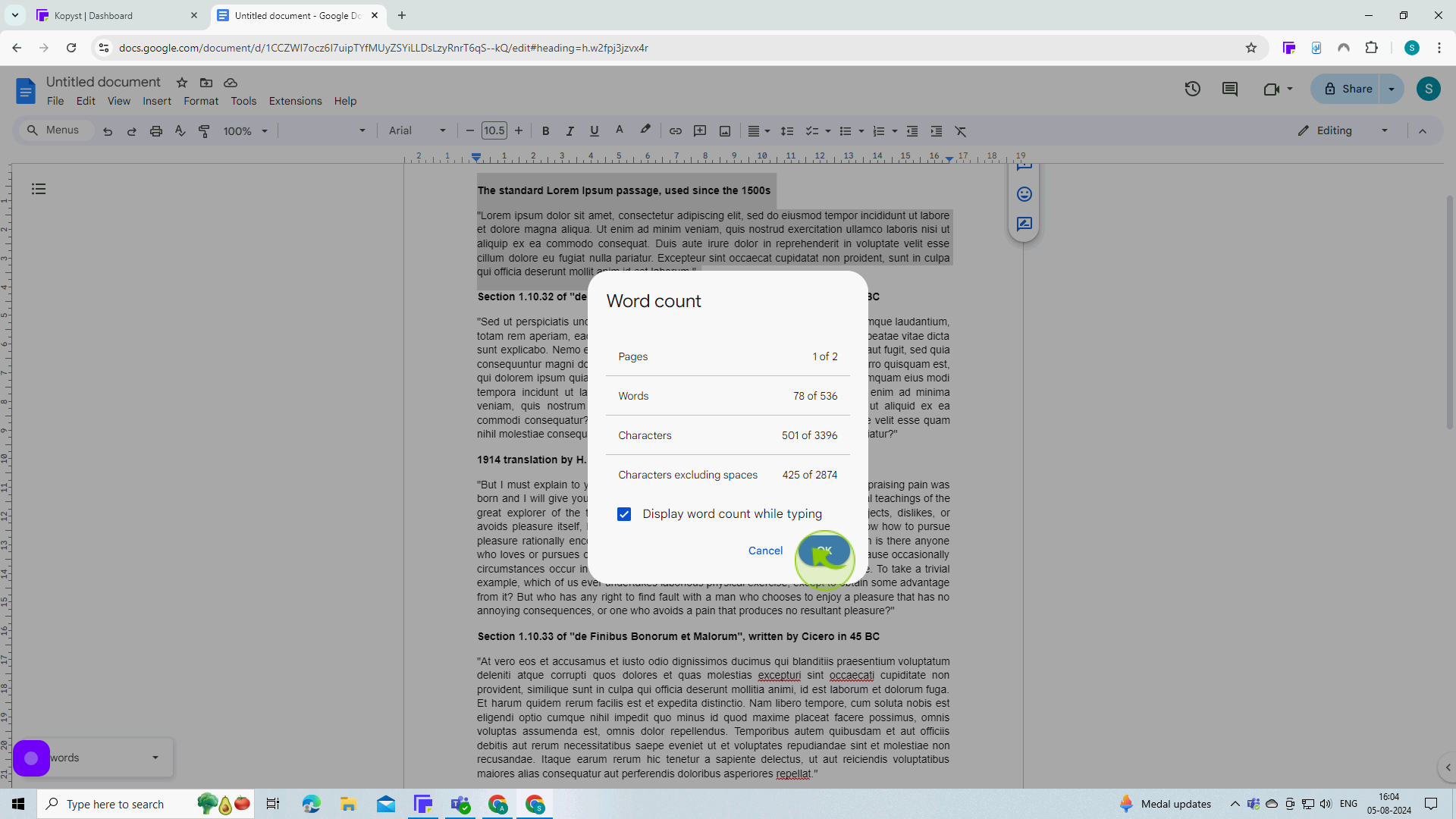1456x819 pixels.
Task: Open the line and paragraph spacing menu
Action: (x=787, y=131)
